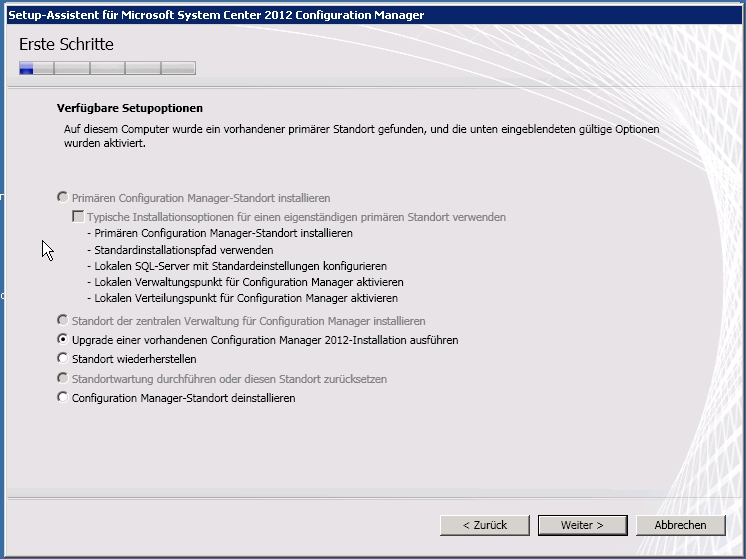Image resolution: width=746 pixels, height=559 pixels.
Task: Click the 'Lokalen SQL-Server' configuration line
Action: [237, 266]
